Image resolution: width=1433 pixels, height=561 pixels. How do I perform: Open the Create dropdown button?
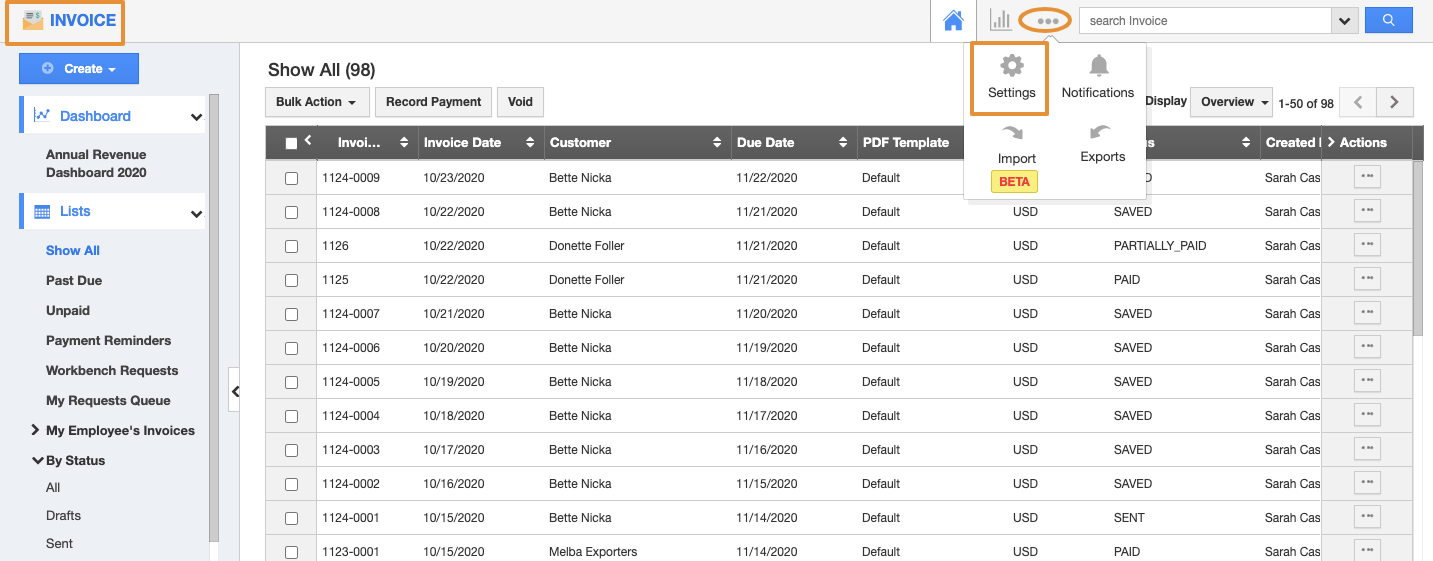coord(79,69)
